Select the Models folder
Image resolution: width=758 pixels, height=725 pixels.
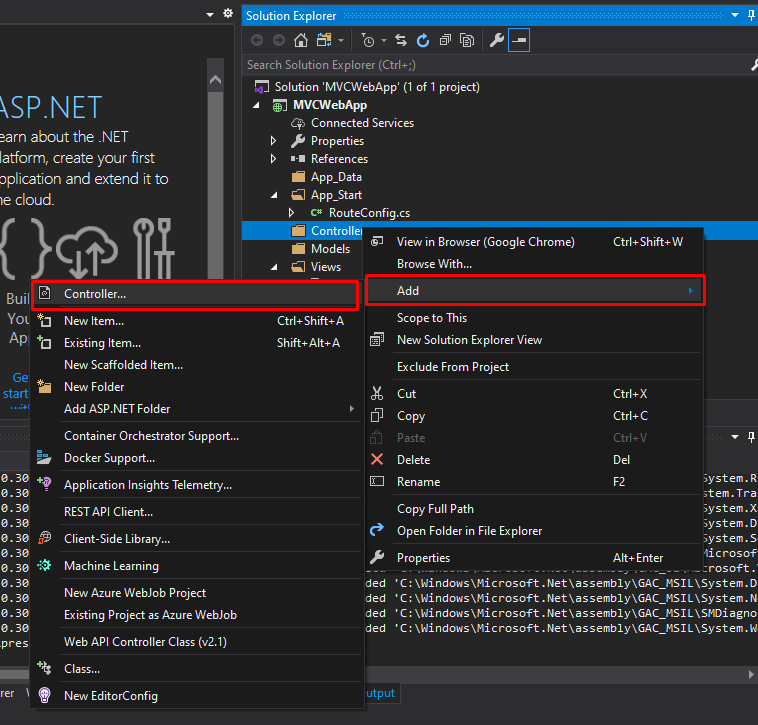tap(330, 248)
